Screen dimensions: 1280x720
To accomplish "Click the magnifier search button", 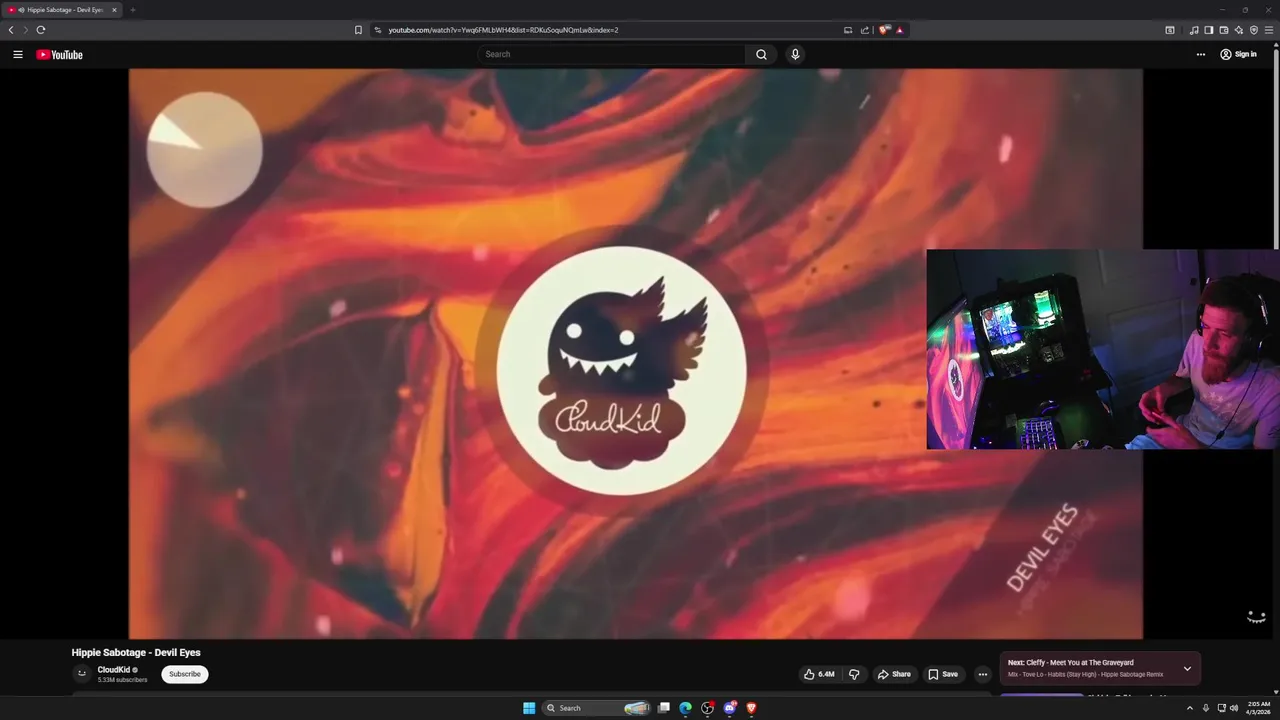I will coord(761,55).
